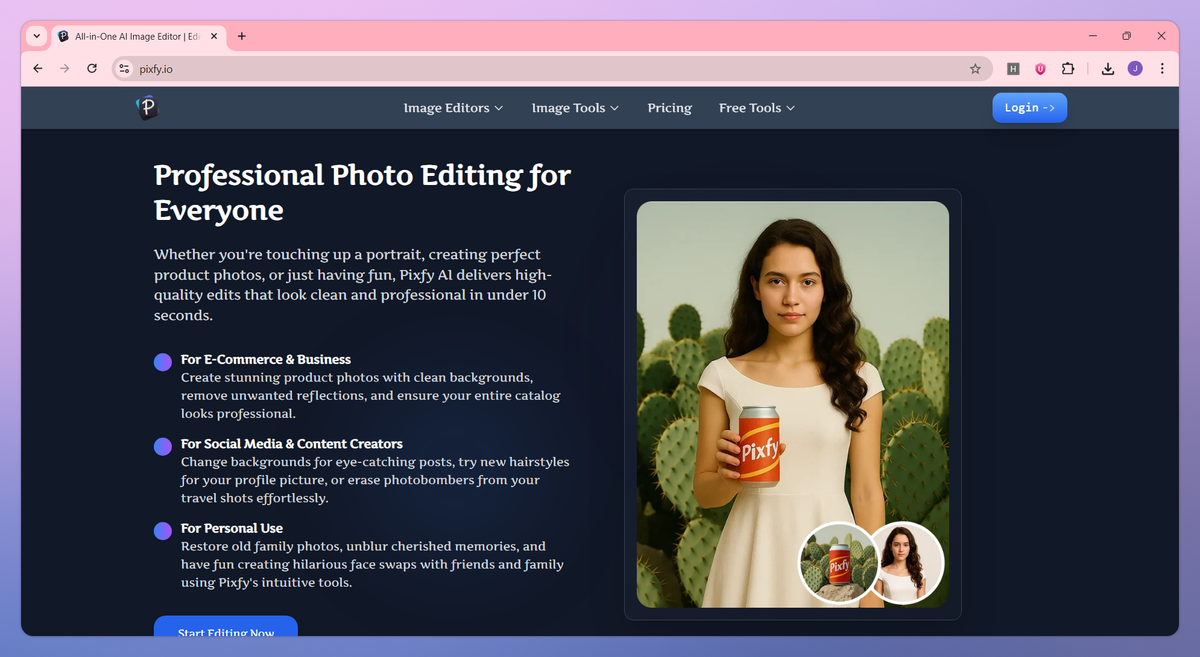Expand the Image Tools menu
The width and height of the screenshot is (1200, 657).
(x=575, y=108)
